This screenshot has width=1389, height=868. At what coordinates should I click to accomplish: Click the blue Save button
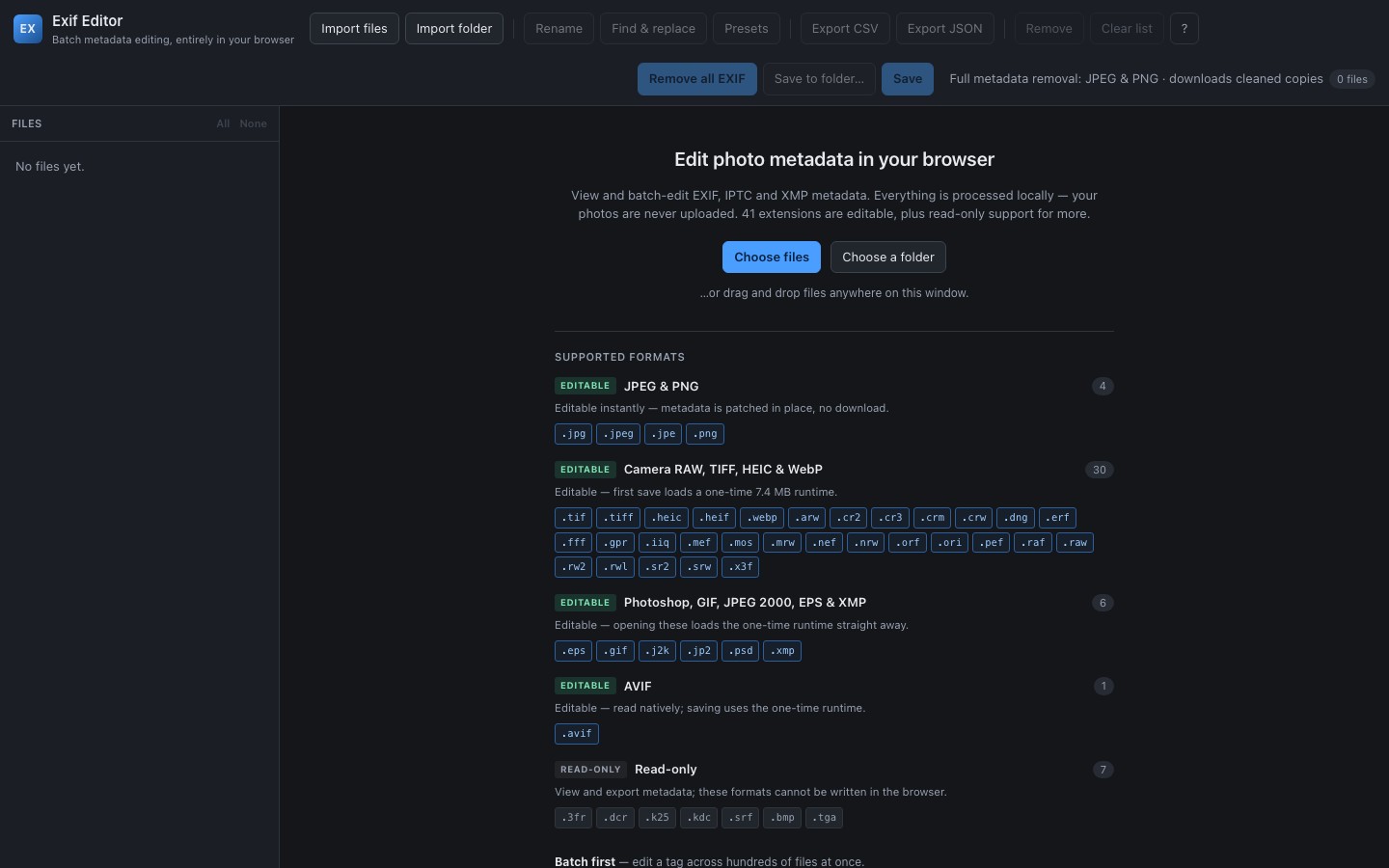click(908, 79)
